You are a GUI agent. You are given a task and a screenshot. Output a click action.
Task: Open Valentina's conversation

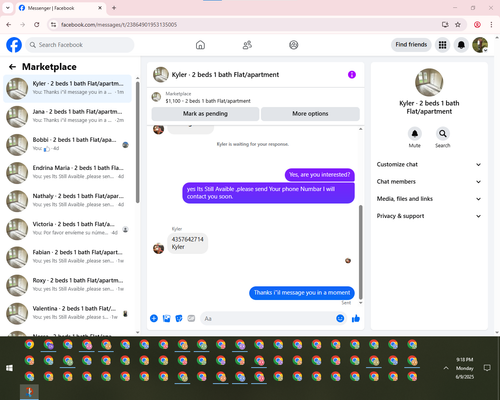coord(67,313)
